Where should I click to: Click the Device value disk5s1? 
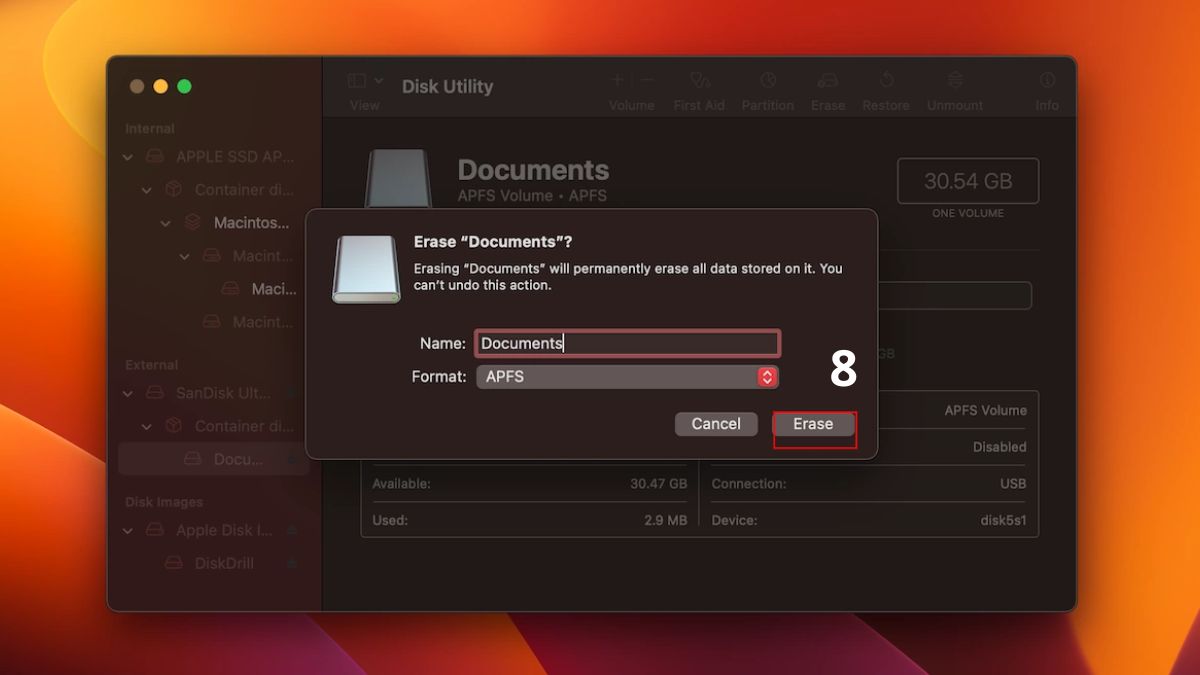(1003, 520)
